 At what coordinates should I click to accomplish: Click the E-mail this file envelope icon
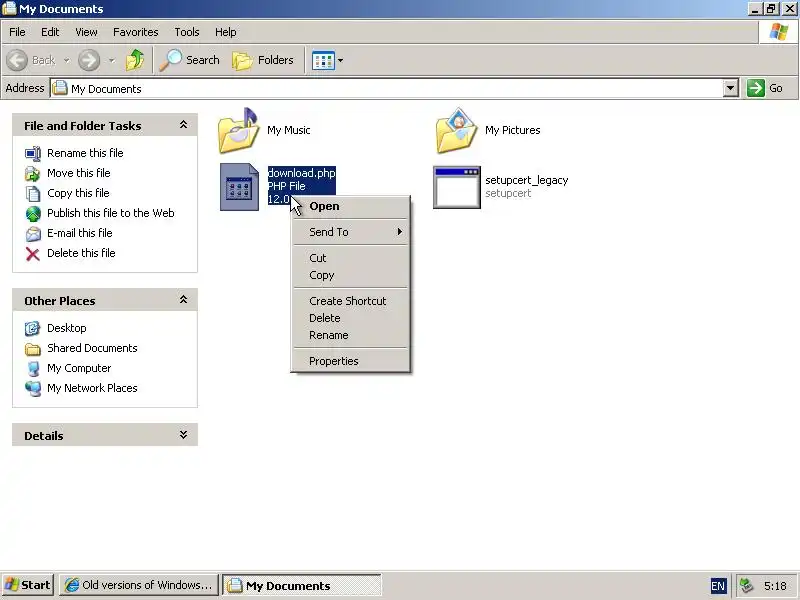point(33,234)
